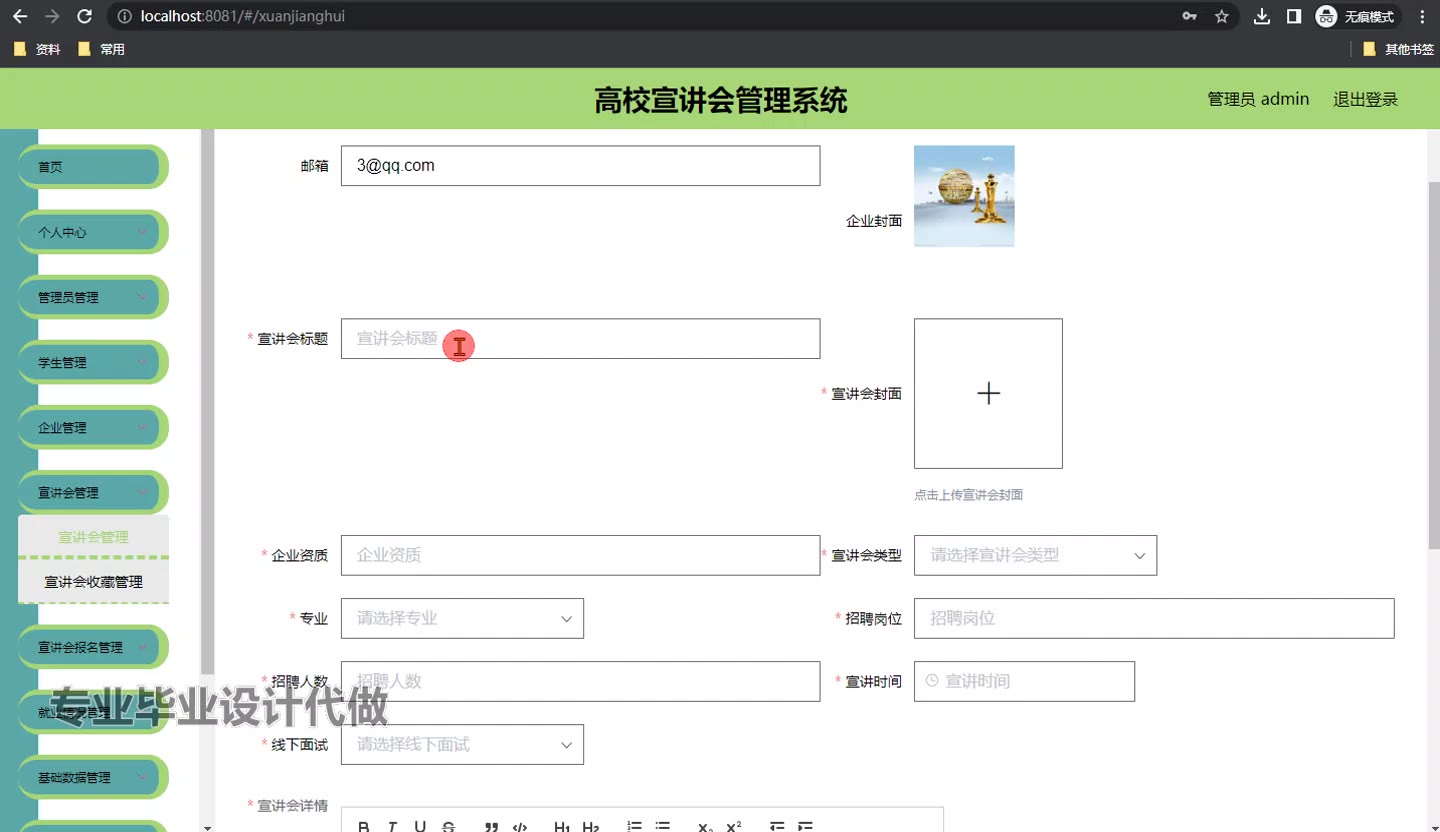Image resolution: width=1440 pixels, height=832 pixels.
Task: Decrease indent in the editor toolbar
Action: tap(777, 827)
